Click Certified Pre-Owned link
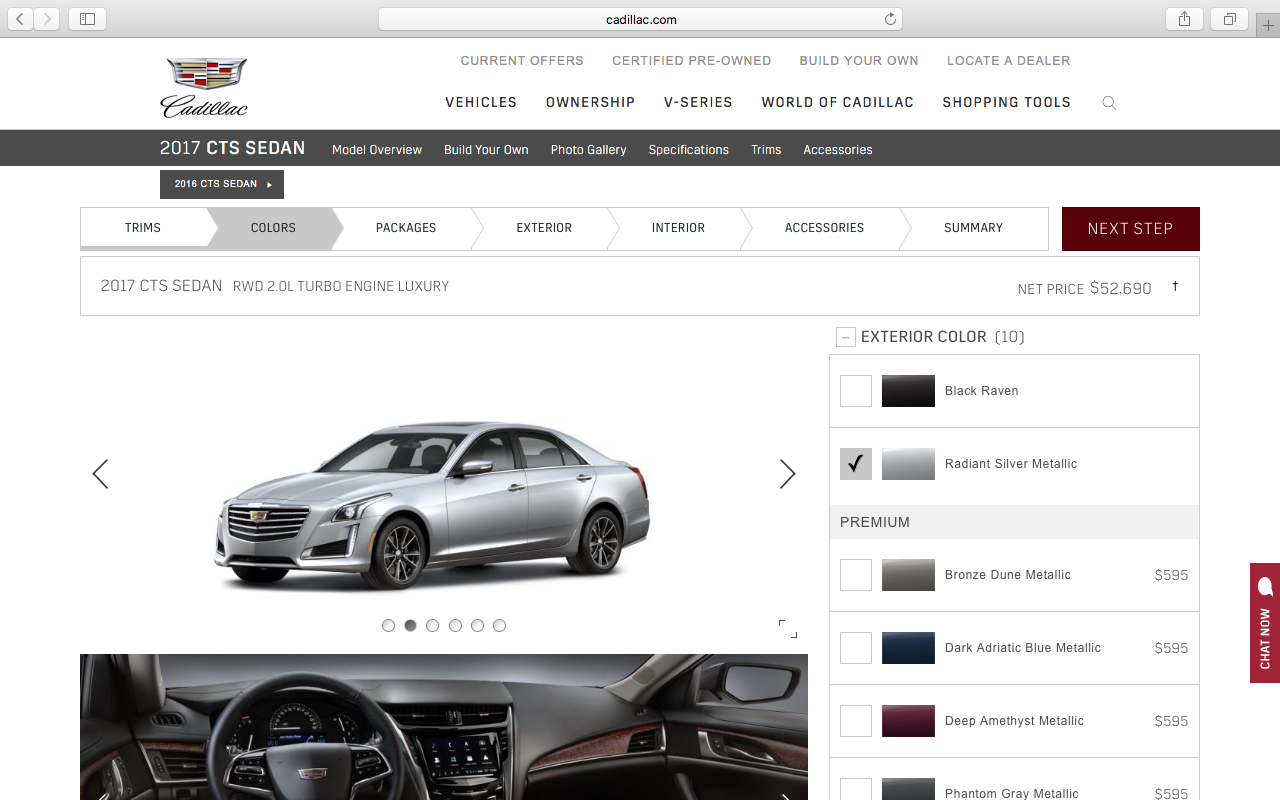This screenshot has height=800, width=1280. (692, 61)
